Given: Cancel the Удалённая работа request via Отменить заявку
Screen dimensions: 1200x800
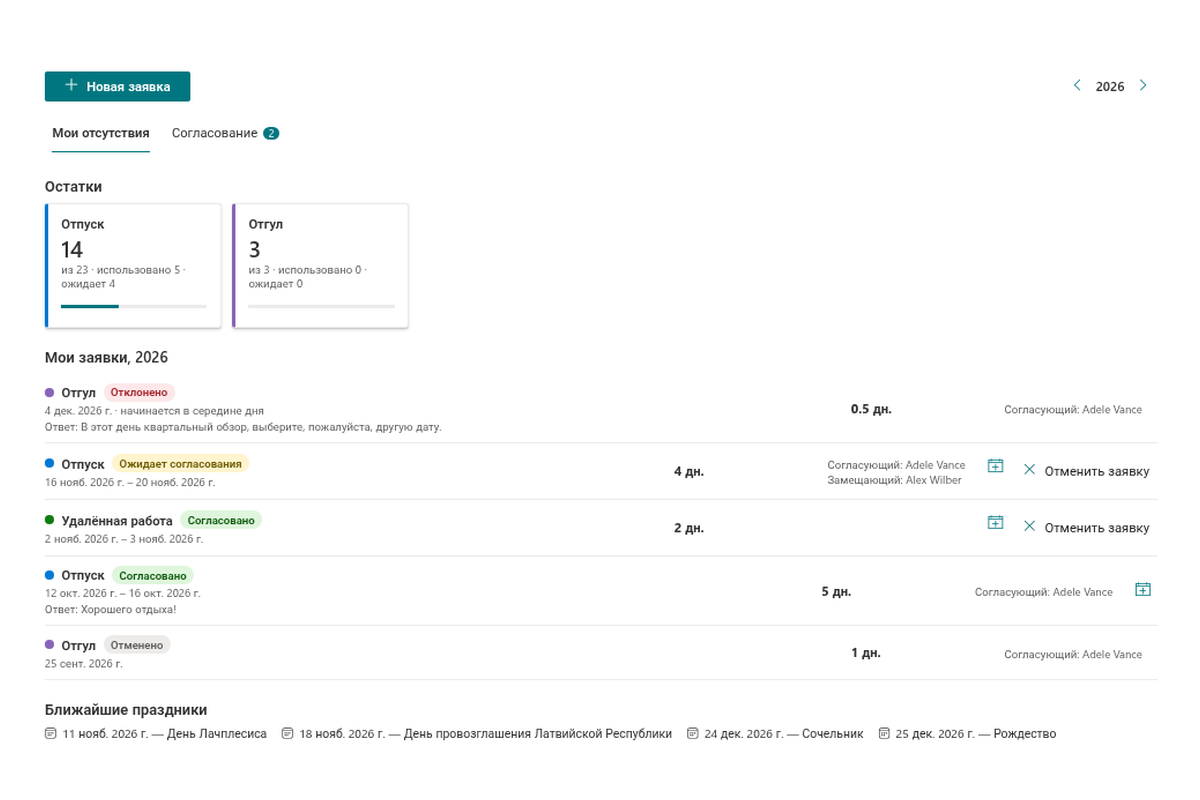Looking at the screenshot, I should click(x=1086, y=527).
